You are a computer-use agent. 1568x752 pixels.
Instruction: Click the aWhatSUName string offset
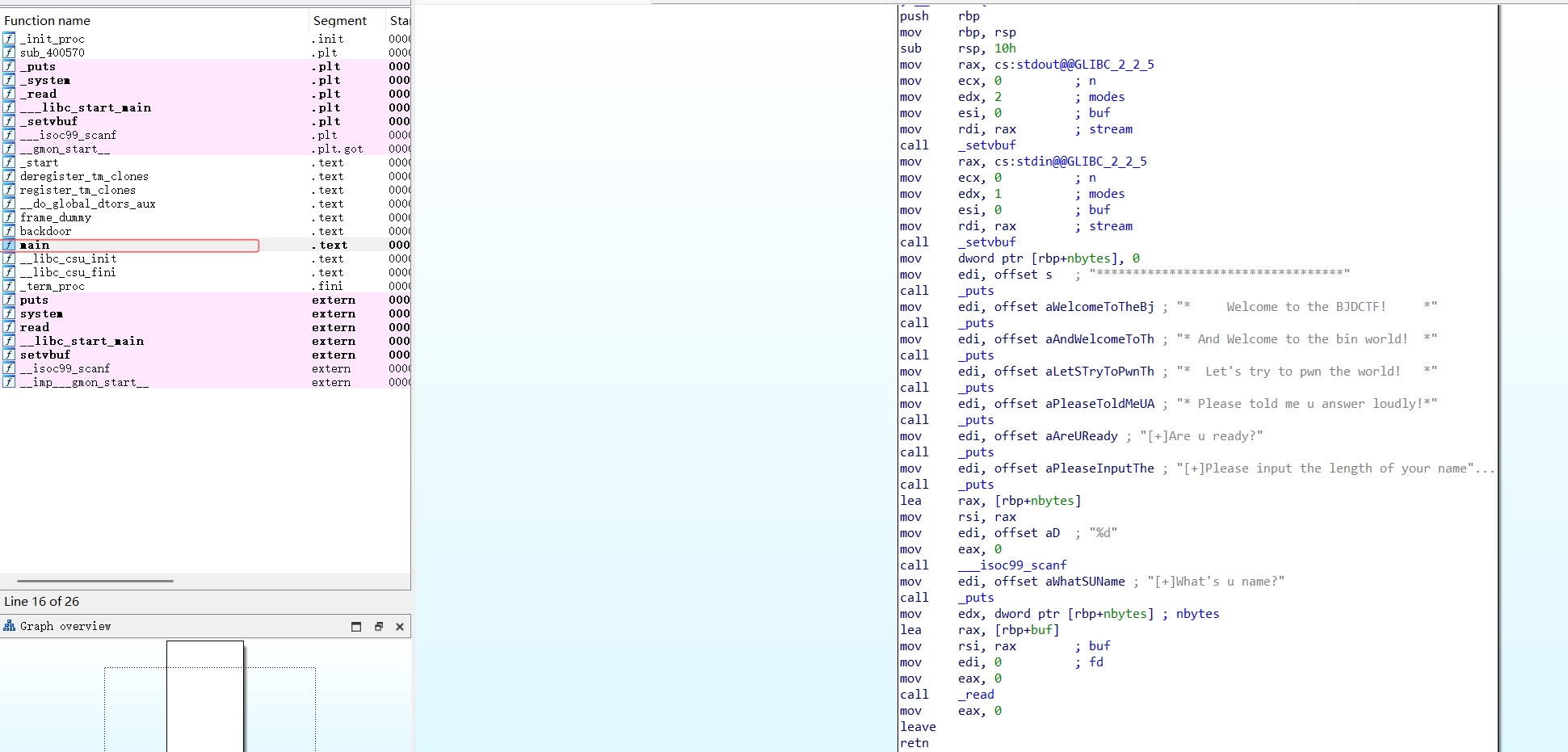tap(1085, 582)
